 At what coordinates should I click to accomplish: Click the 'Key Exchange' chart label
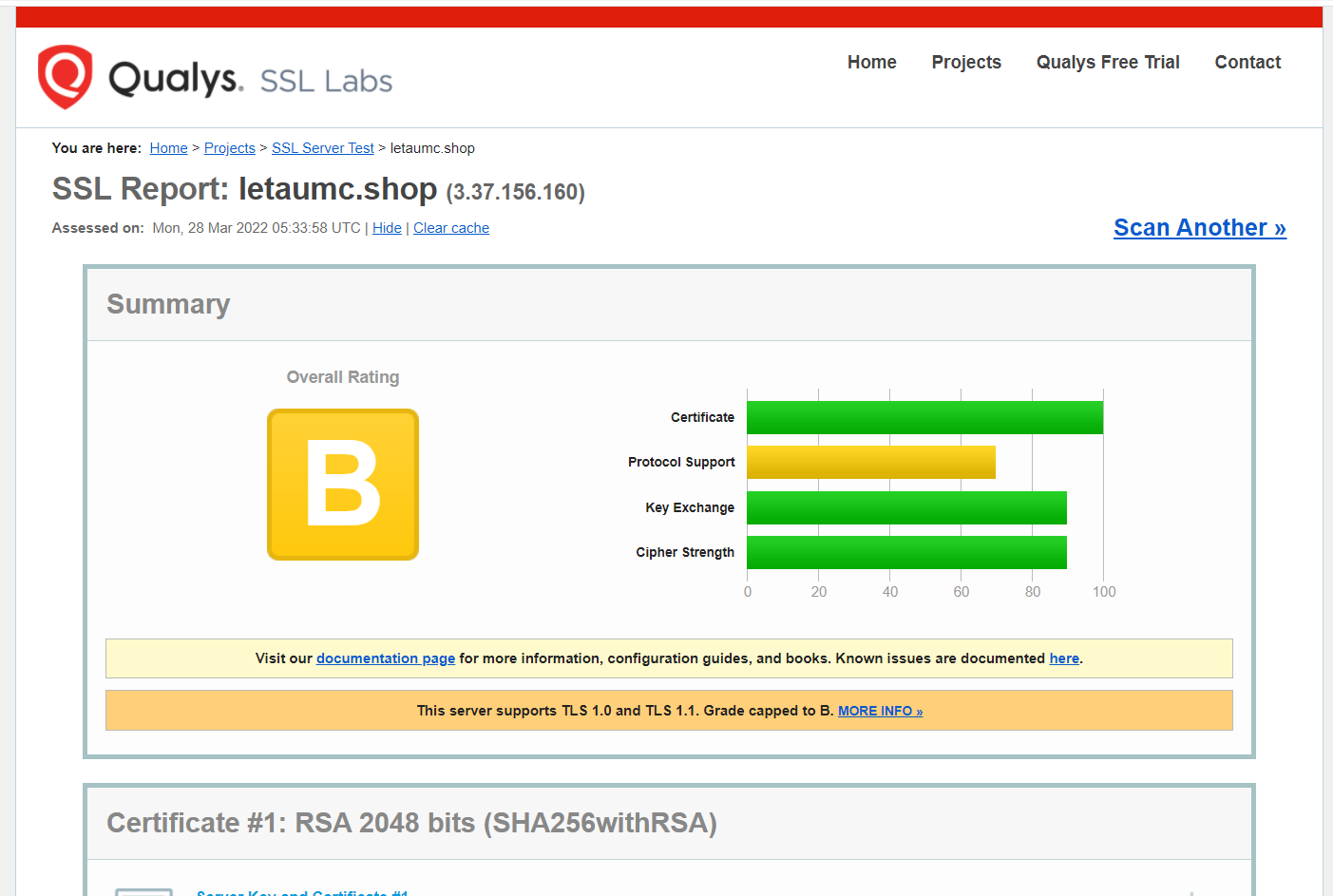(x=690, y=507)
